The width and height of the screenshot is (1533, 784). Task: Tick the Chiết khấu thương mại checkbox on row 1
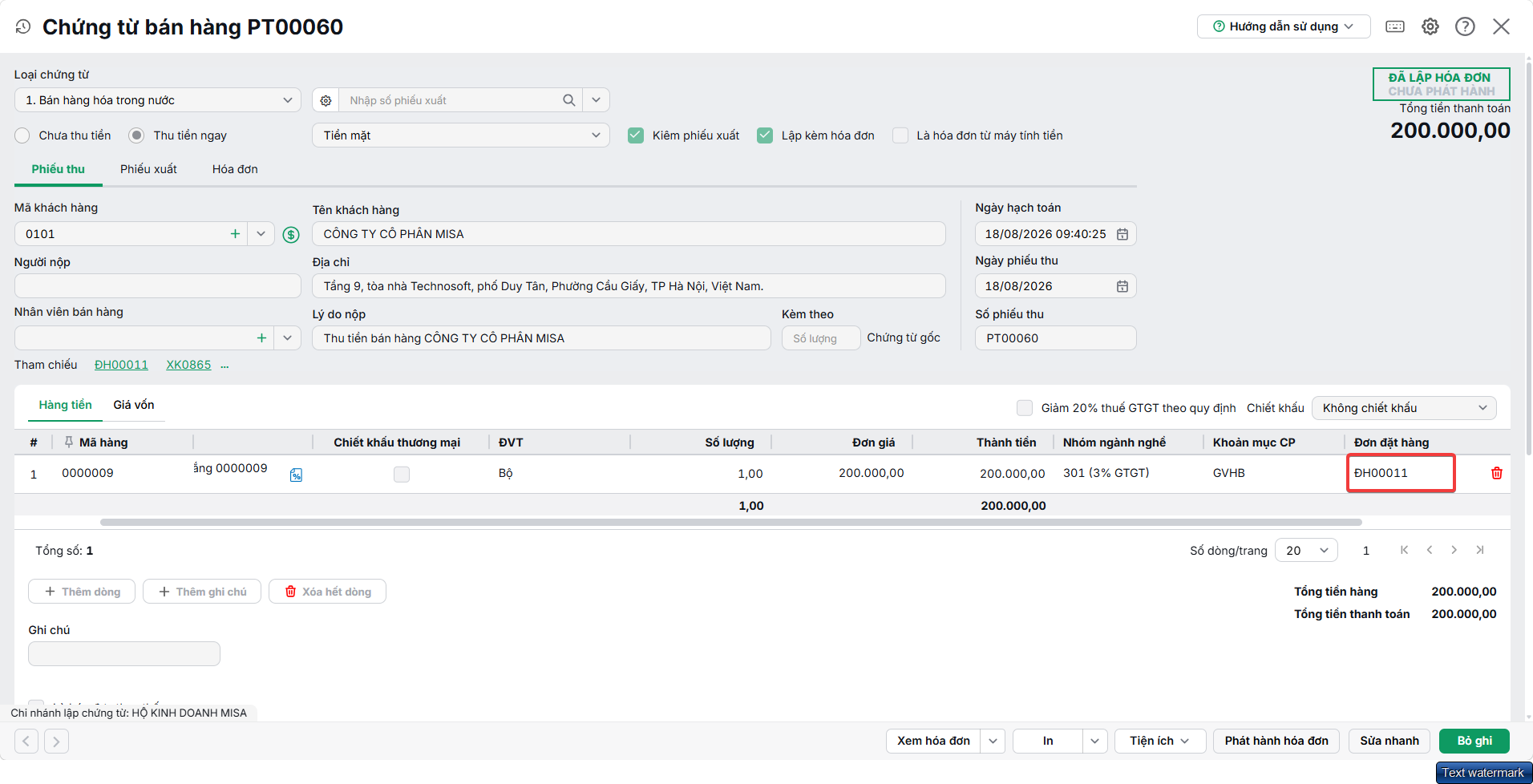(x=402, y=475)
